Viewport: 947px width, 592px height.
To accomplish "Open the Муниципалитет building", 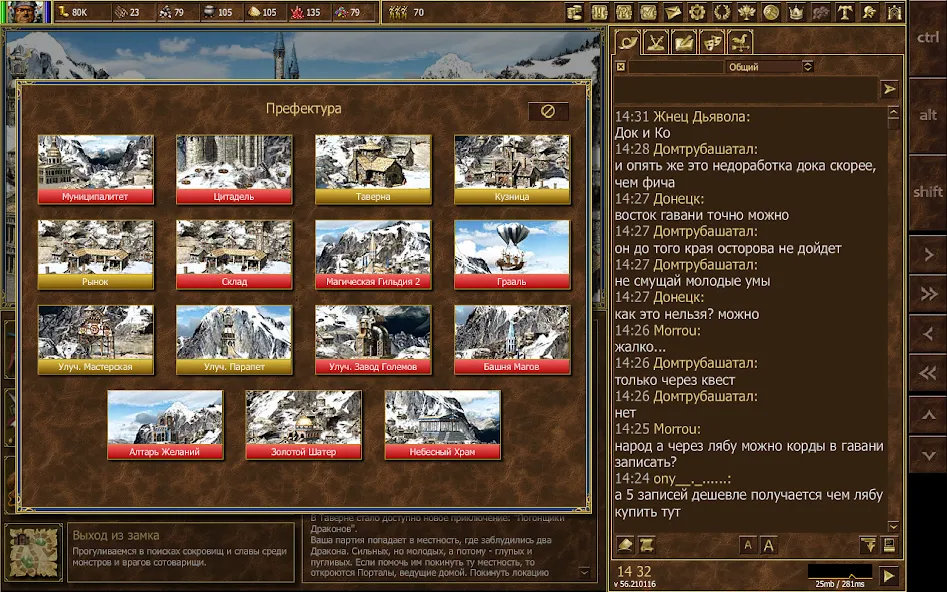I will click(x=96, y=170).
